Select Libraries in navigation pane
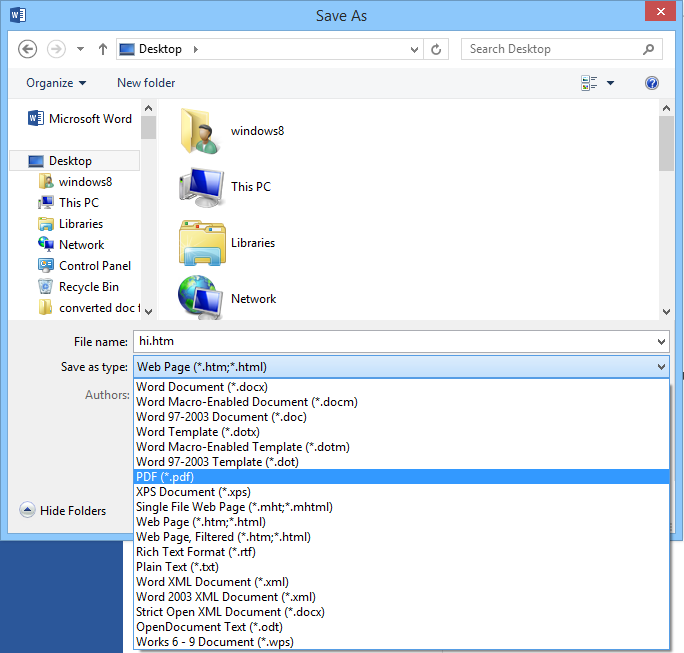This screenshot has width=684, height=653. (x=71, y=224)
